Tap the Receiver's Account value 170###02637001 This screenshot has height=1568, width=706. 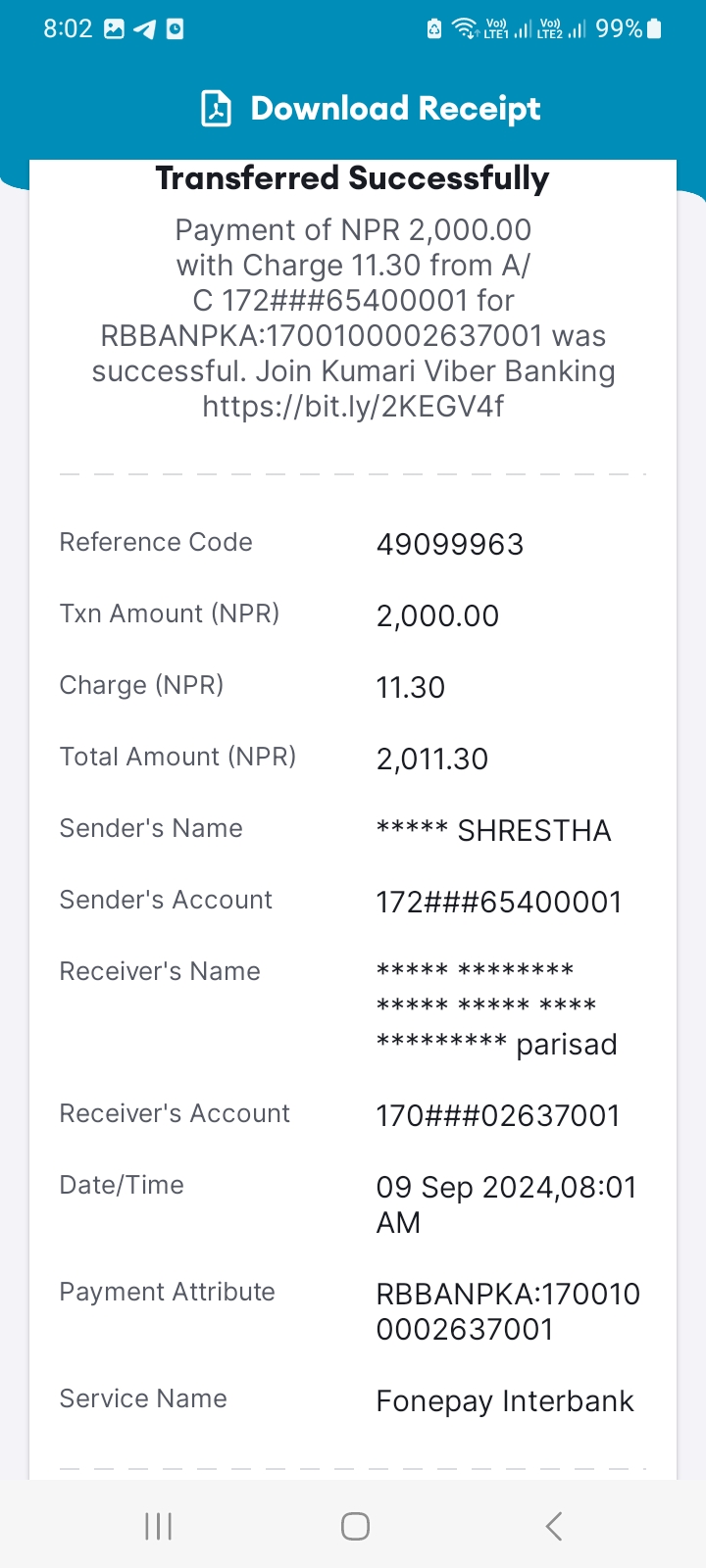498,1115
